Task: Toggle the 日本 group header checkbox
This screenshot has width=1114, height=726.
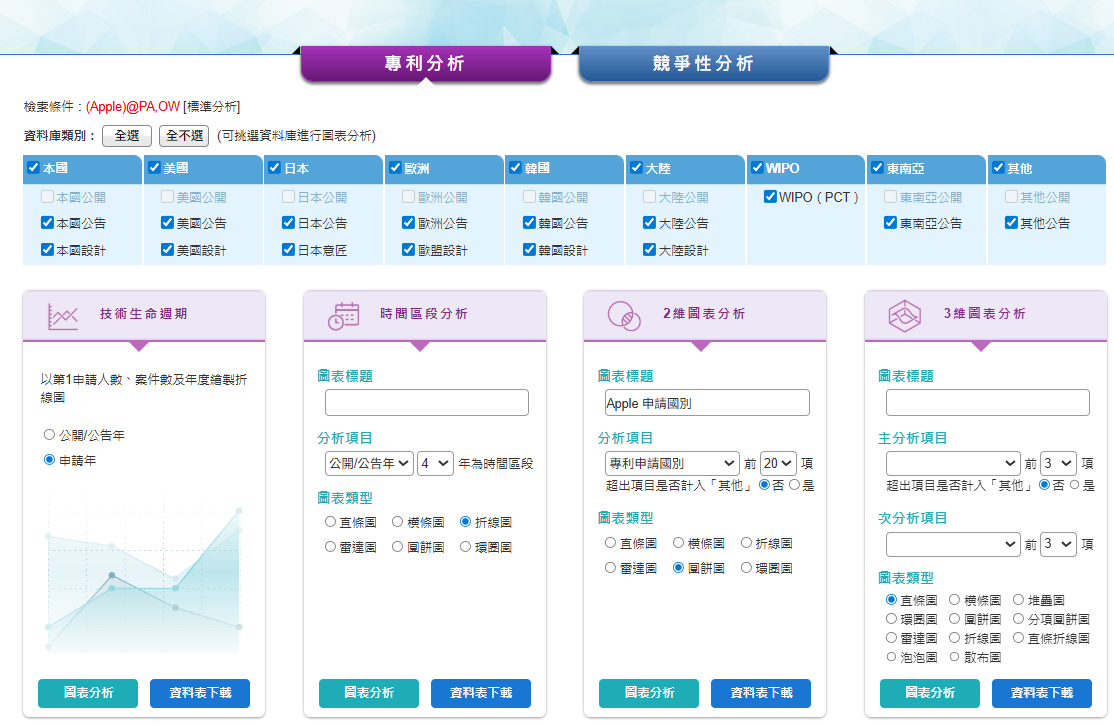Action: click(x=275, y=168)
